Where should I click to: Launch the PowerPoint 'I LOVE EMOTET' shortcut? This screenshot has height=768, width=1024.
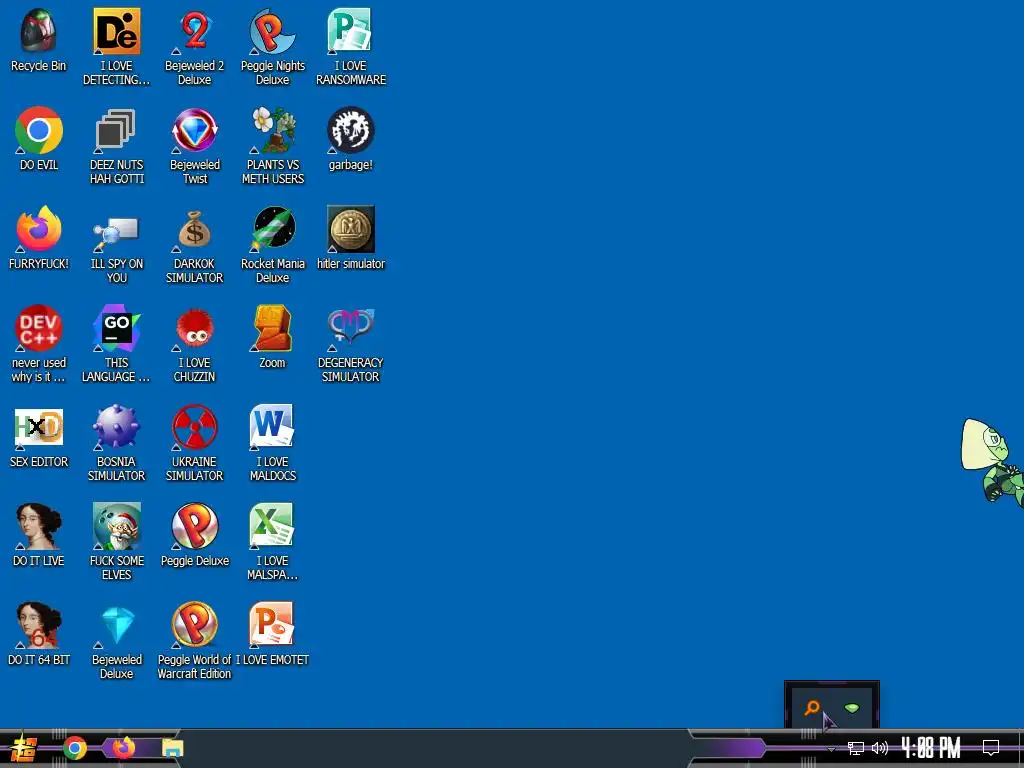[272, 626]
